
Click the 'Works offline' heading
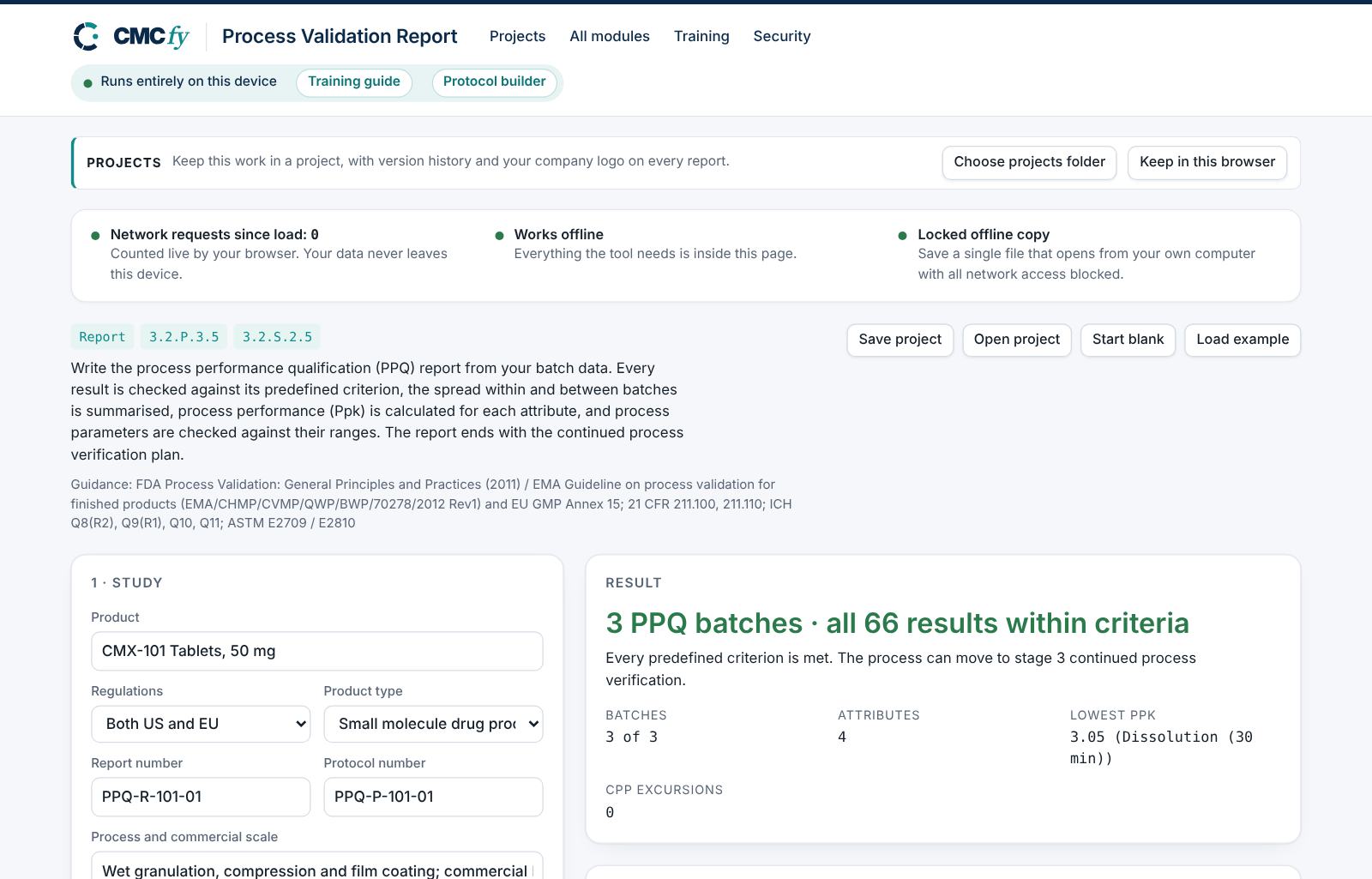(x=558, y=234)
